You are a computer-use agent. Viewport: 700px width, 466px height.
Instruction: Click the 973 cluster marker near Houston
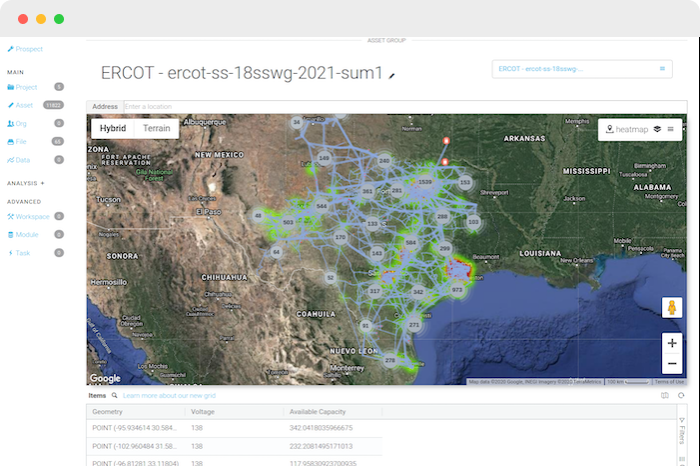[457, 290]
